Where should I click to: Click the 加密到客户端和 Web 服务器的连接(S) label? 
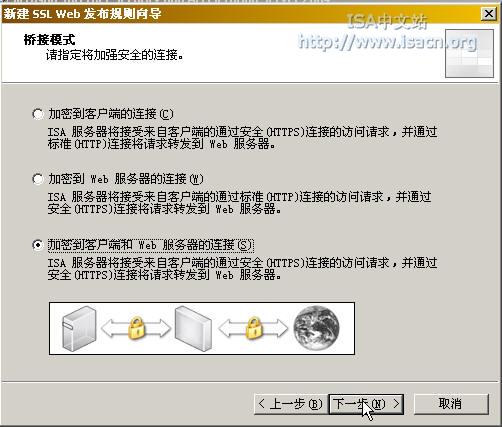(x=151, y=245)
